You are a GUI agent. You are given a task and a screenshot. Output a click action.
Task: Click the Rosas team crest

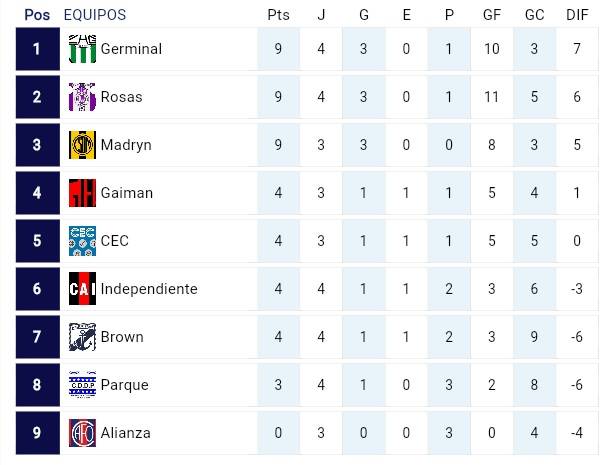pos(82,97)
